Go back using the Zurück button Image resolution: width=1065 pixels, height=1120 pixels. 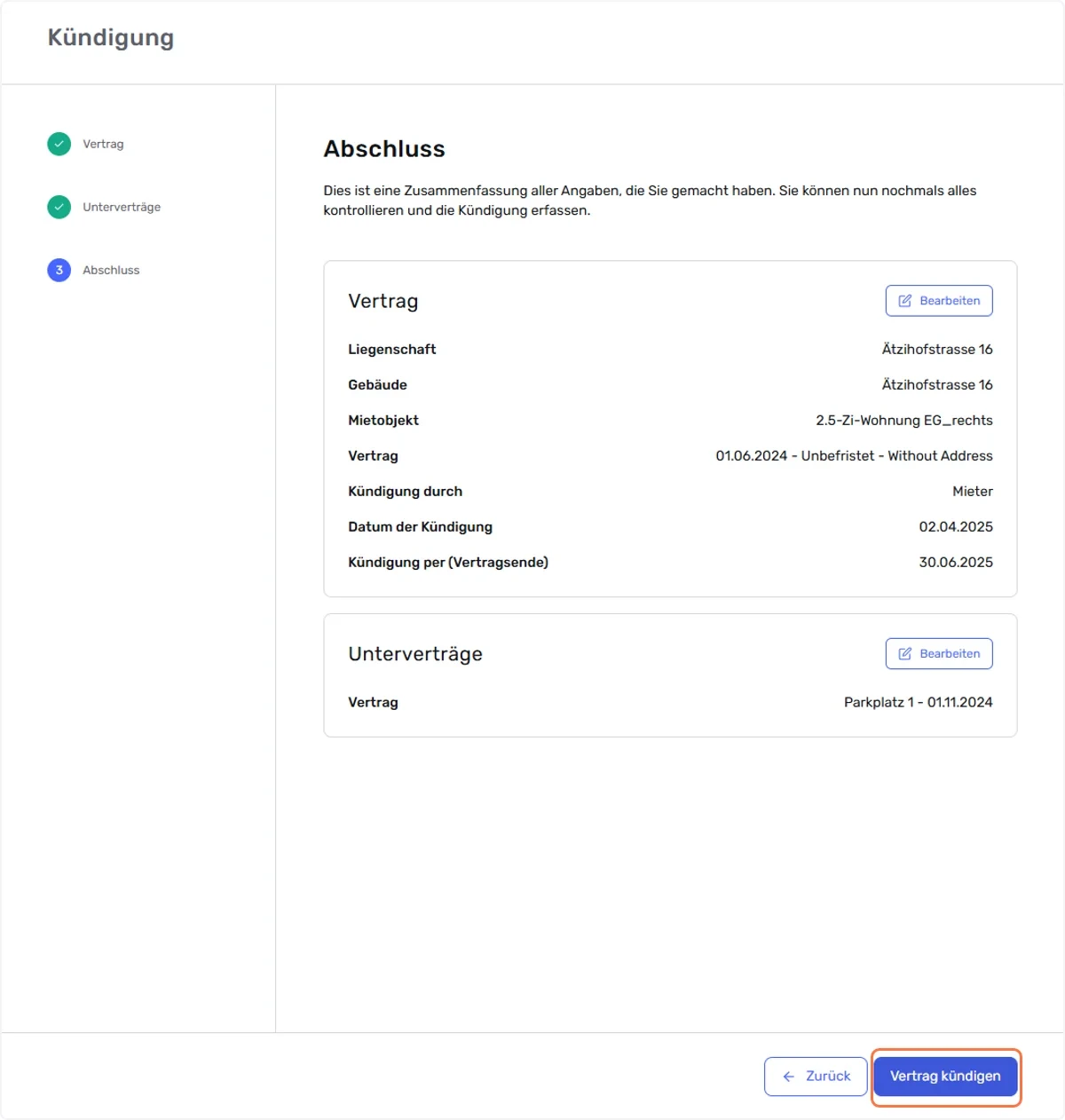pyautogui.click(x=816, y=1077)
